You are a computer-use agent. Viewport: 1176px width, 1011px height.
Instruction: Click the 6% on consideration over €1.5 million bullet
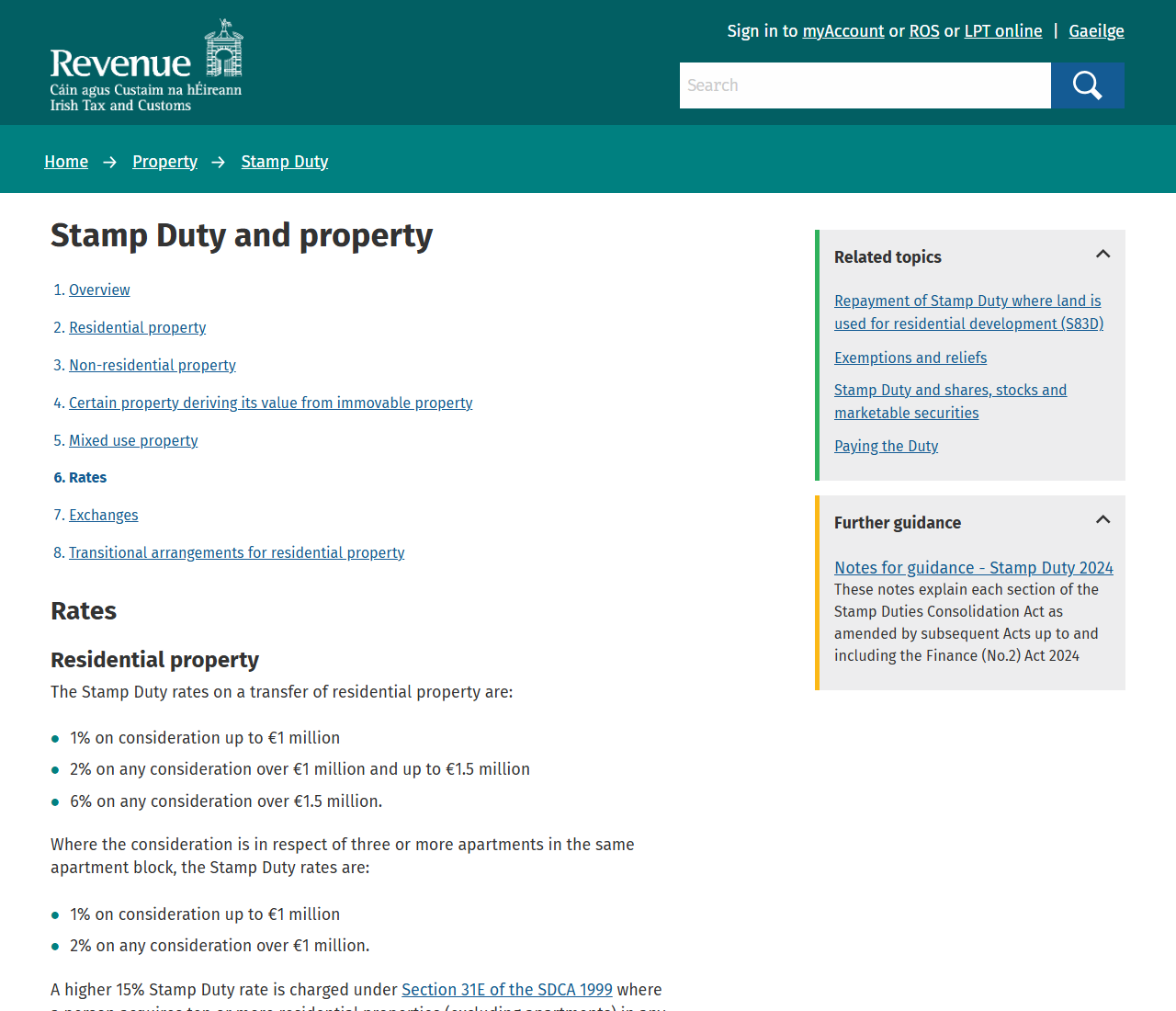click(226, 801)
